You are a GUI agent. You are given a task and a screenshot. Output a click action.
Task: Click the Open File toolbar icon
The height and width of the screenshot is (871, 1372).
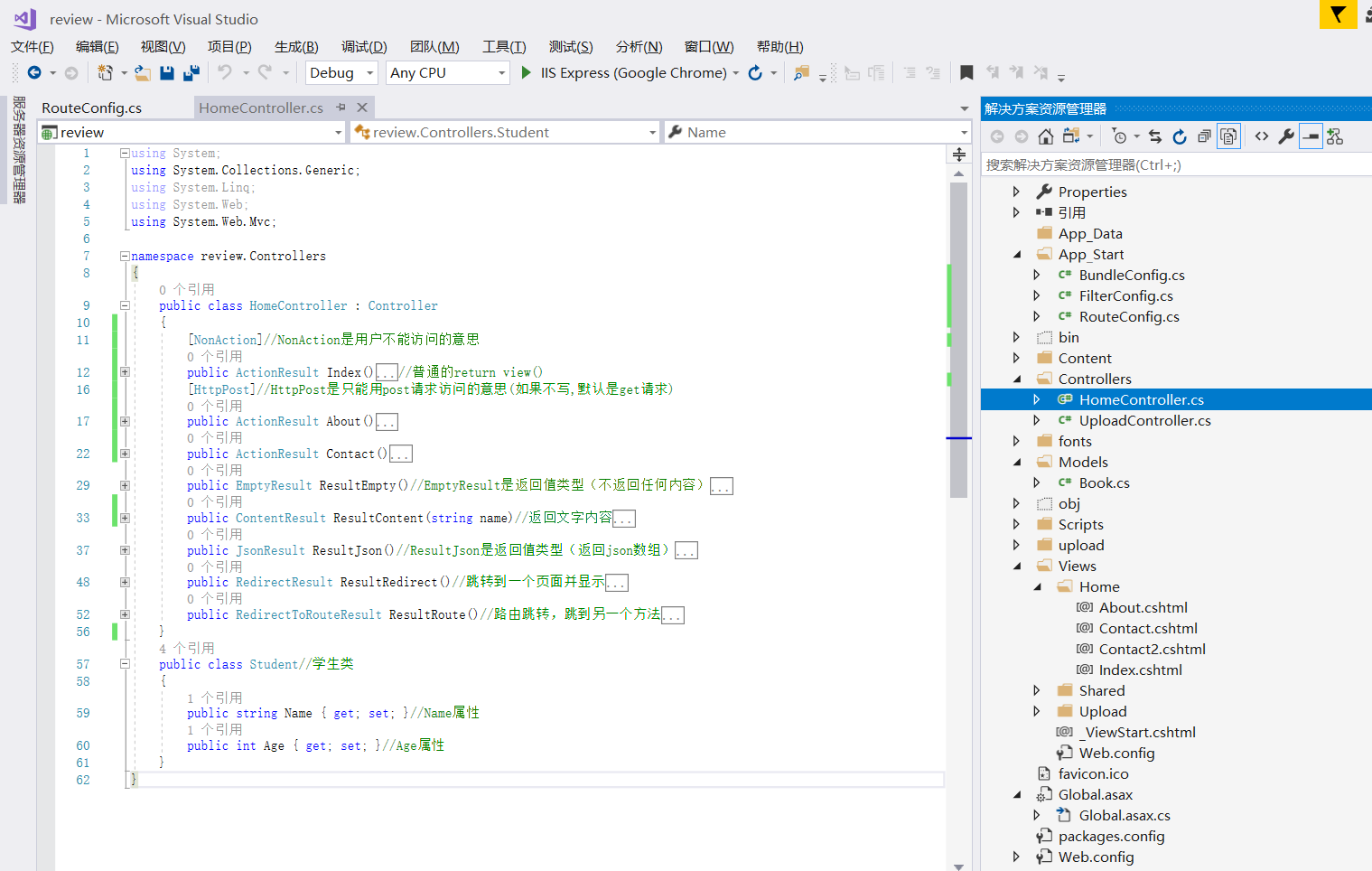[143, 73]
